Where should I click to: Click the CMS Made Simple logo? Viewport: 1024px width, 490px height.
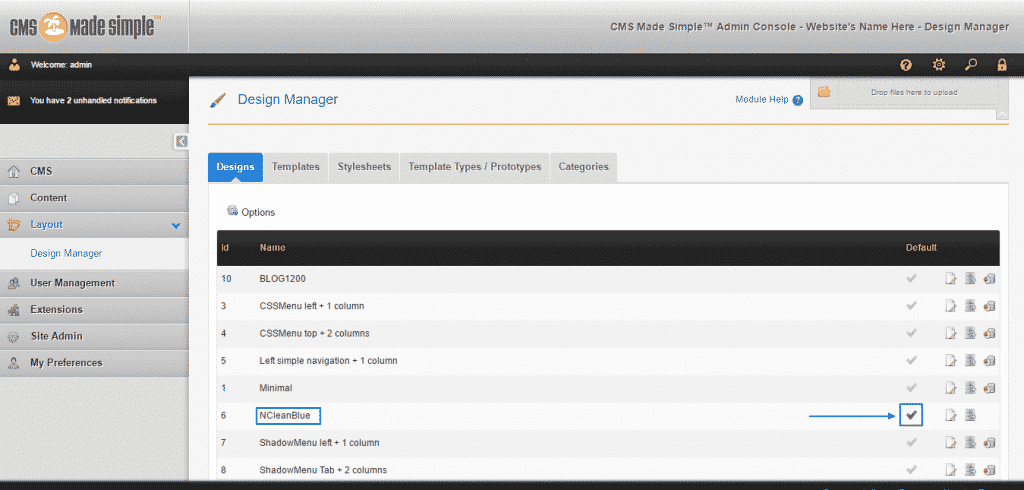coord(83,26)
